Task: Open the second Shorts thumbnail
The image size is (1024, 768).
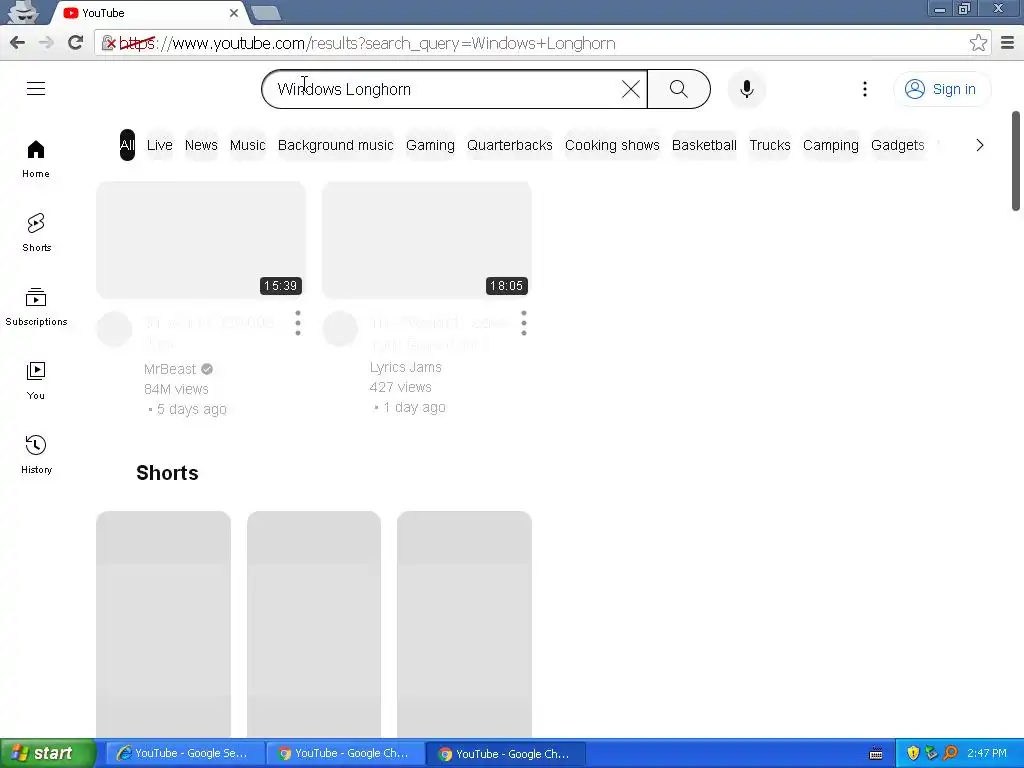Action: coord(313,624)
